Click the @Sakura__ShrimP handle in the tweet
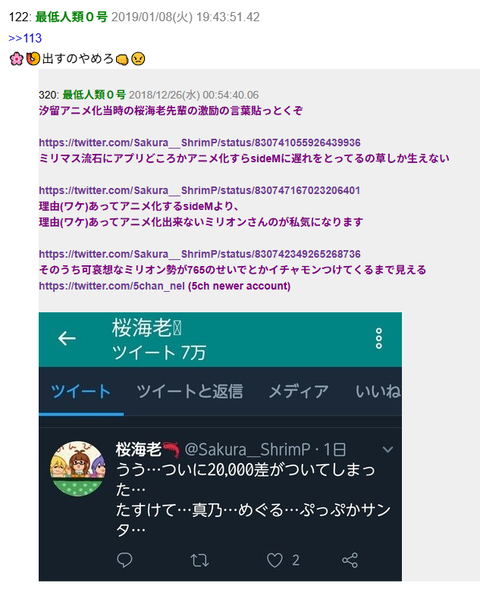480x592 pixels. (x=247, y=449)
